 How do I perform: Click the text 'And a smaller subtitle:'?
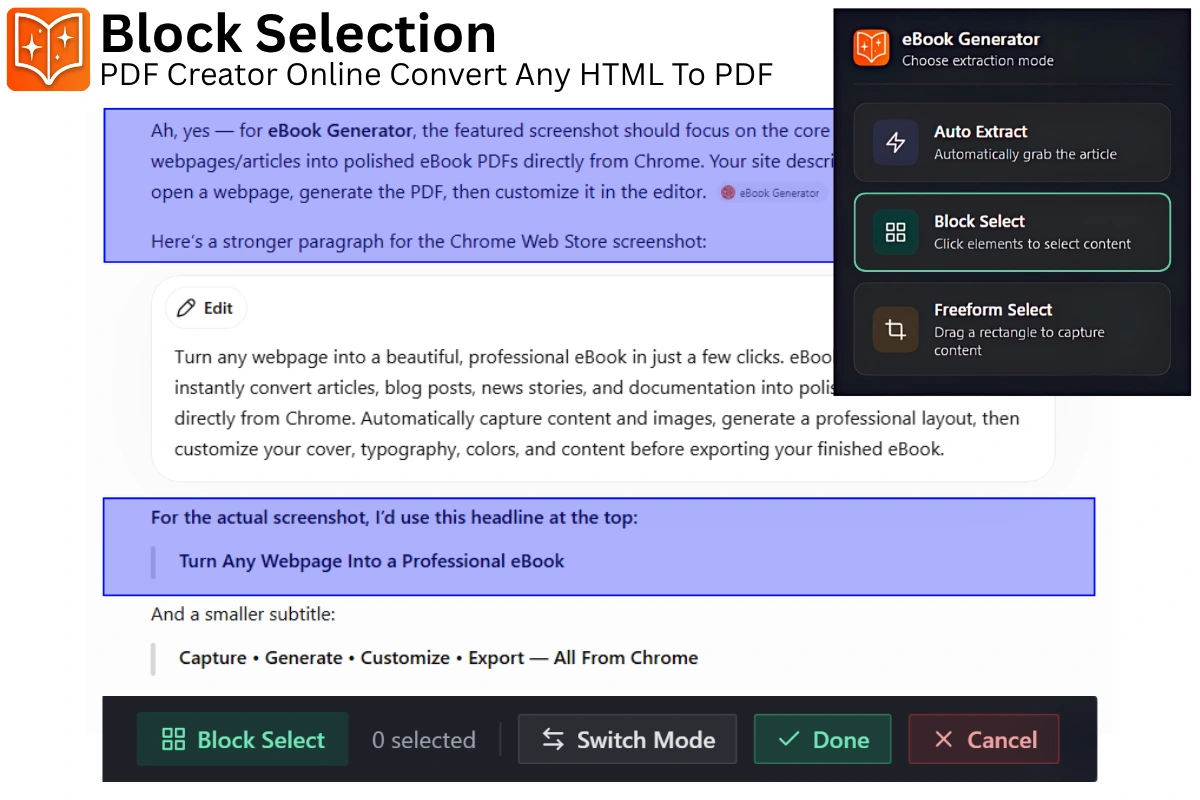243,614
